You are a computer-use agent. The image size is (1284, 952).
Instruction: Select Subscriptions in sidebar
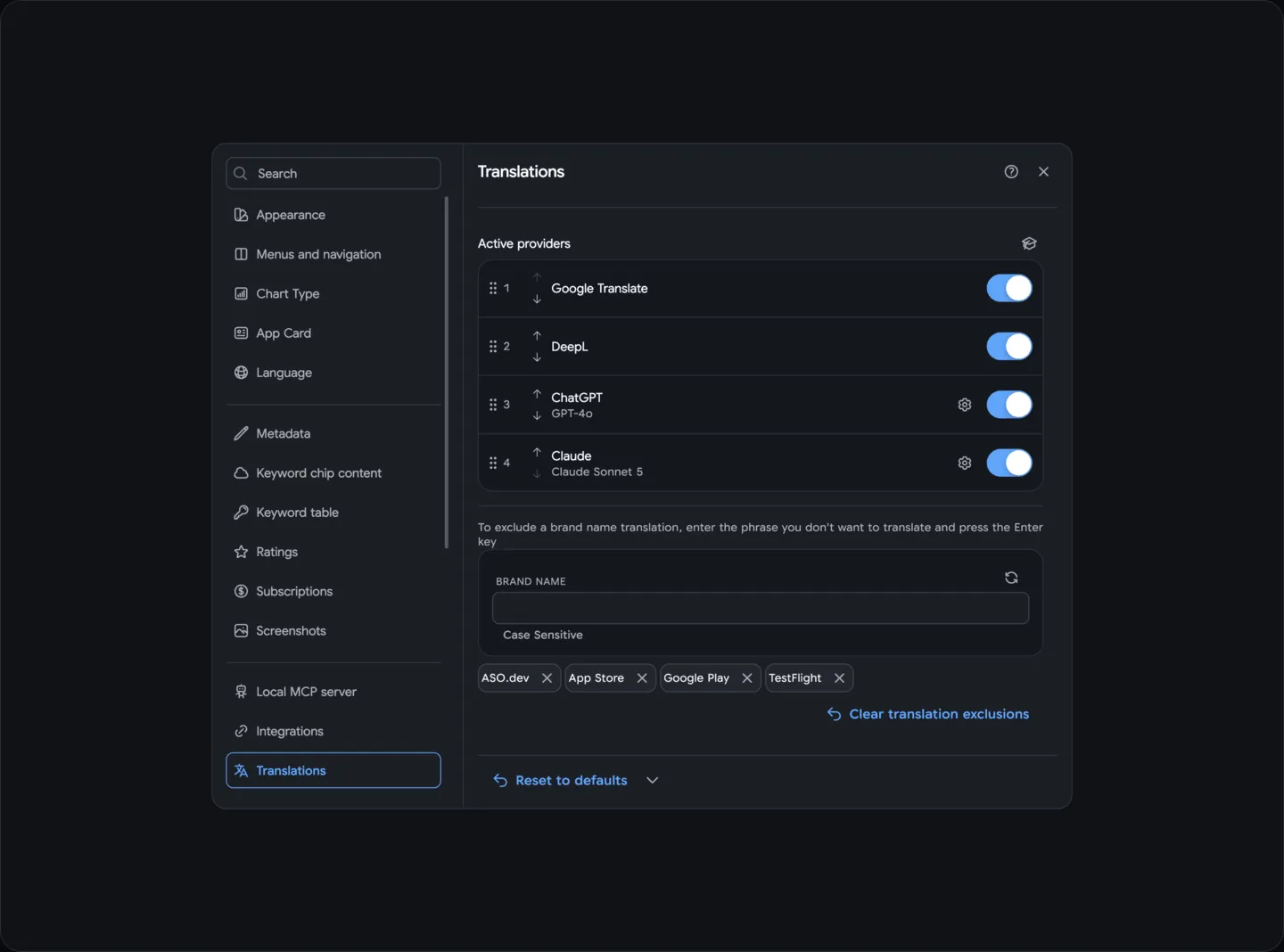click(333, 591)
